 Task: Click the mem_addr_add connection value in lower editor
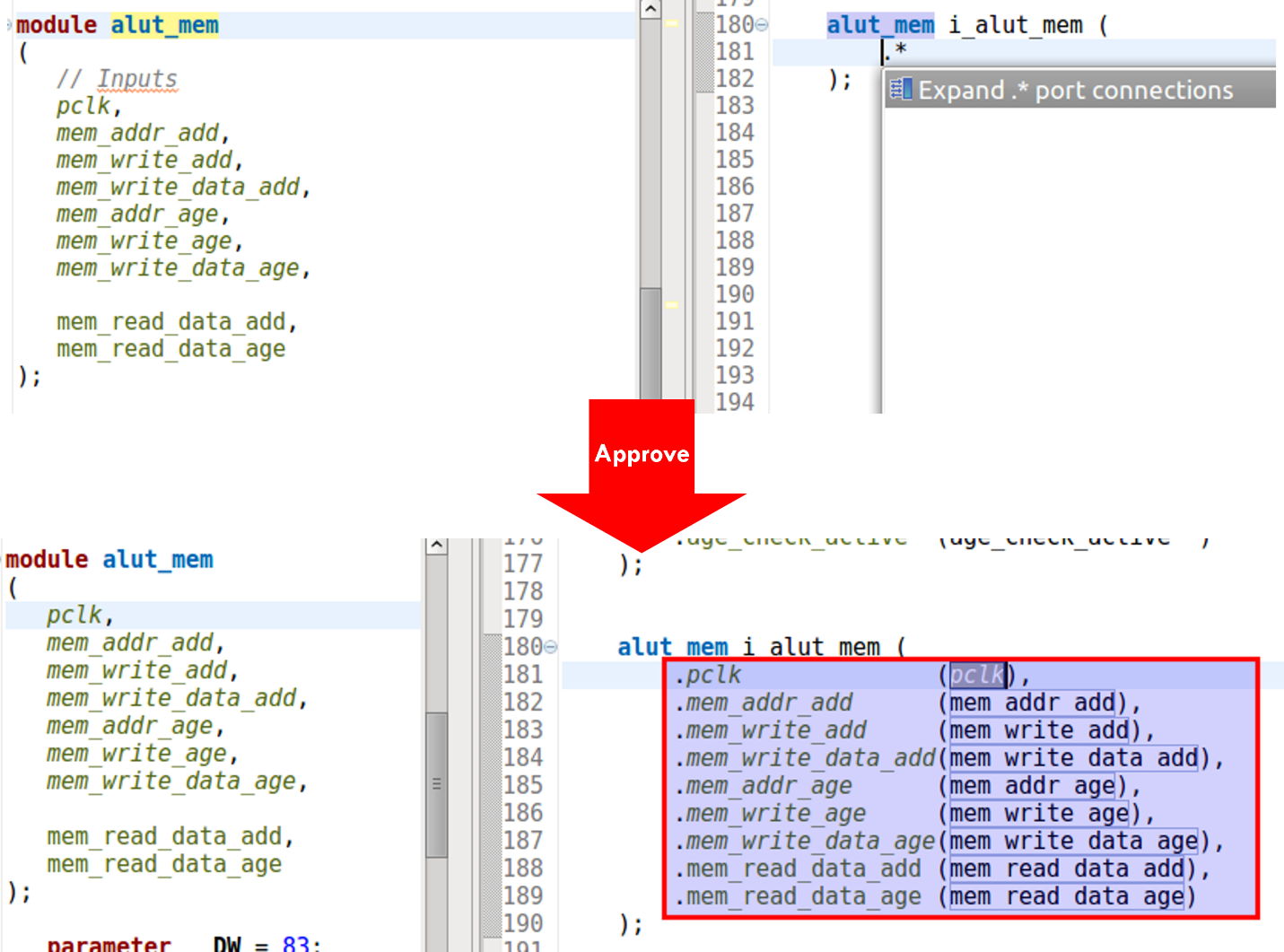1031,703
